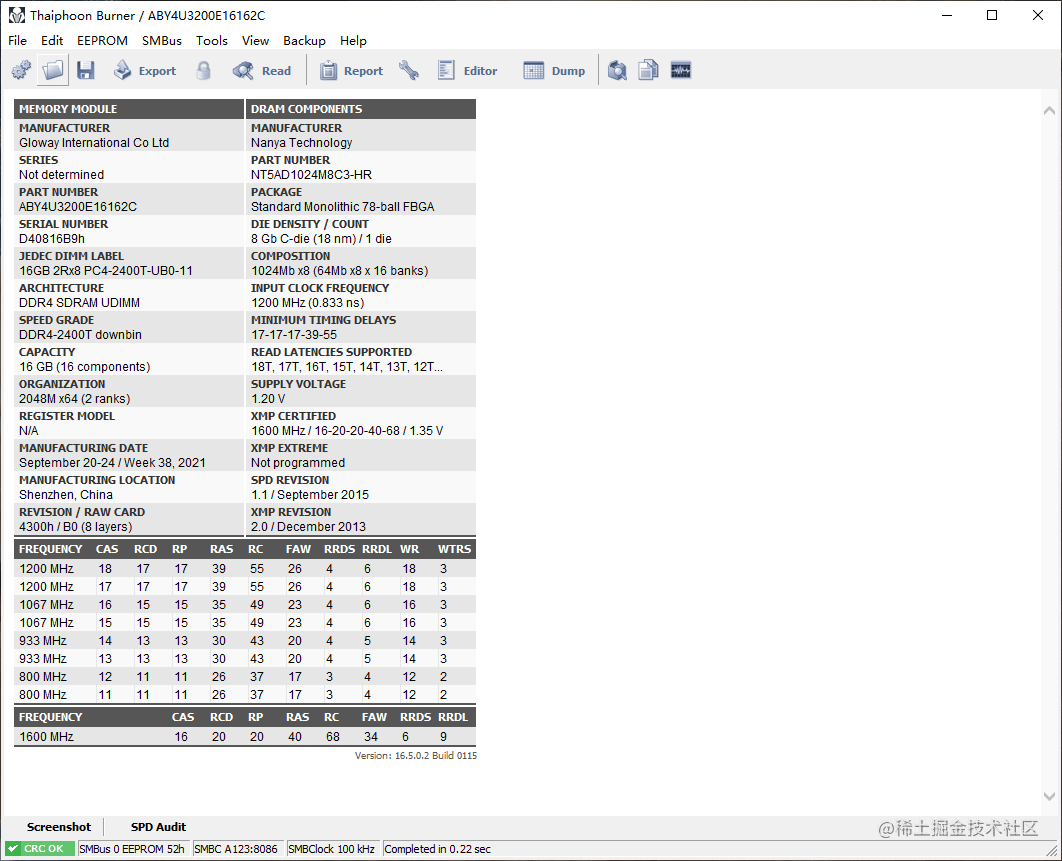Click the padlock toolbar icon
Viewport: 1062px width, 861px height.
pos(204,71)
